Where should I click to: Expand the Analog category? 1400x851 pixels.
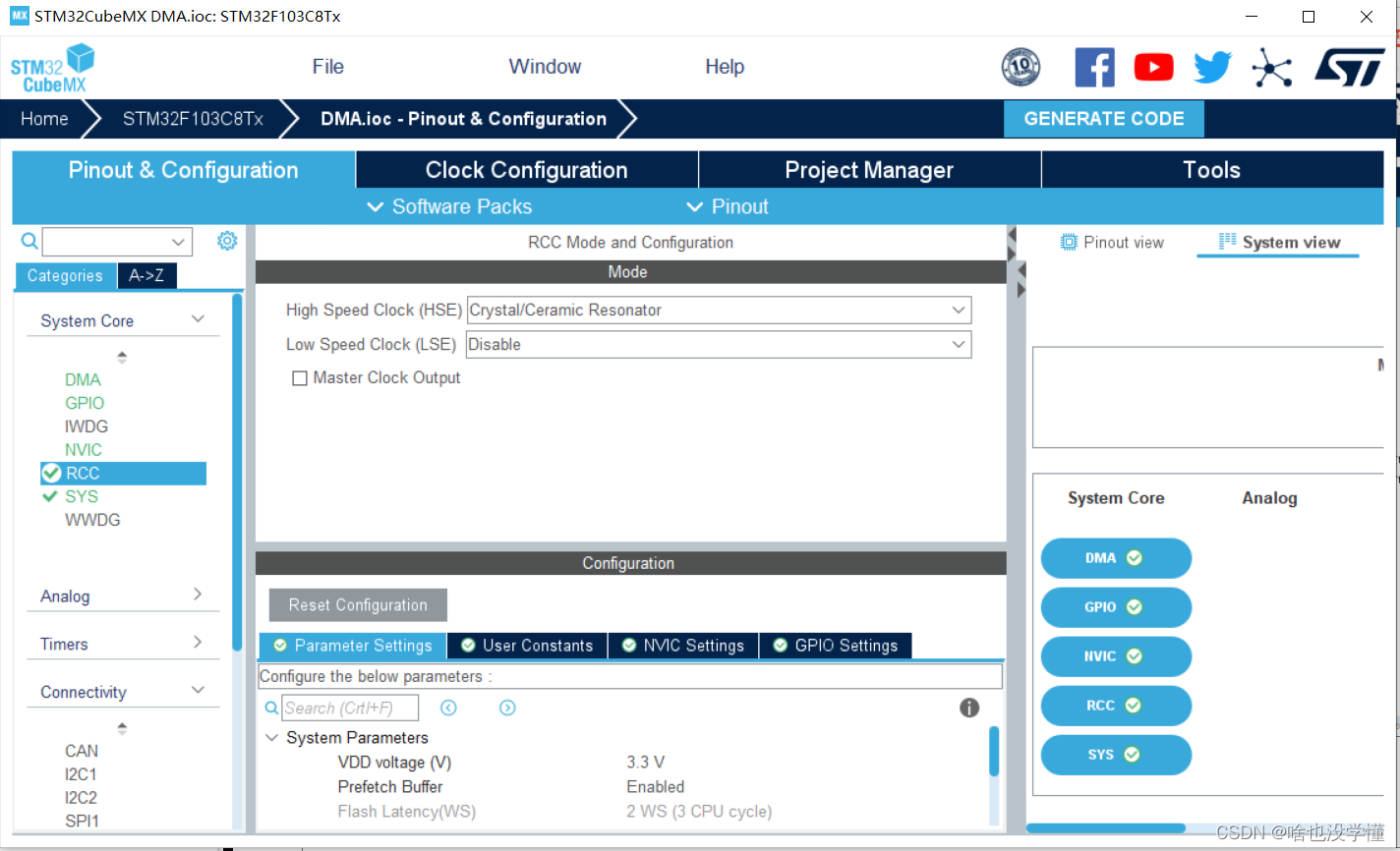click(198, 595)
